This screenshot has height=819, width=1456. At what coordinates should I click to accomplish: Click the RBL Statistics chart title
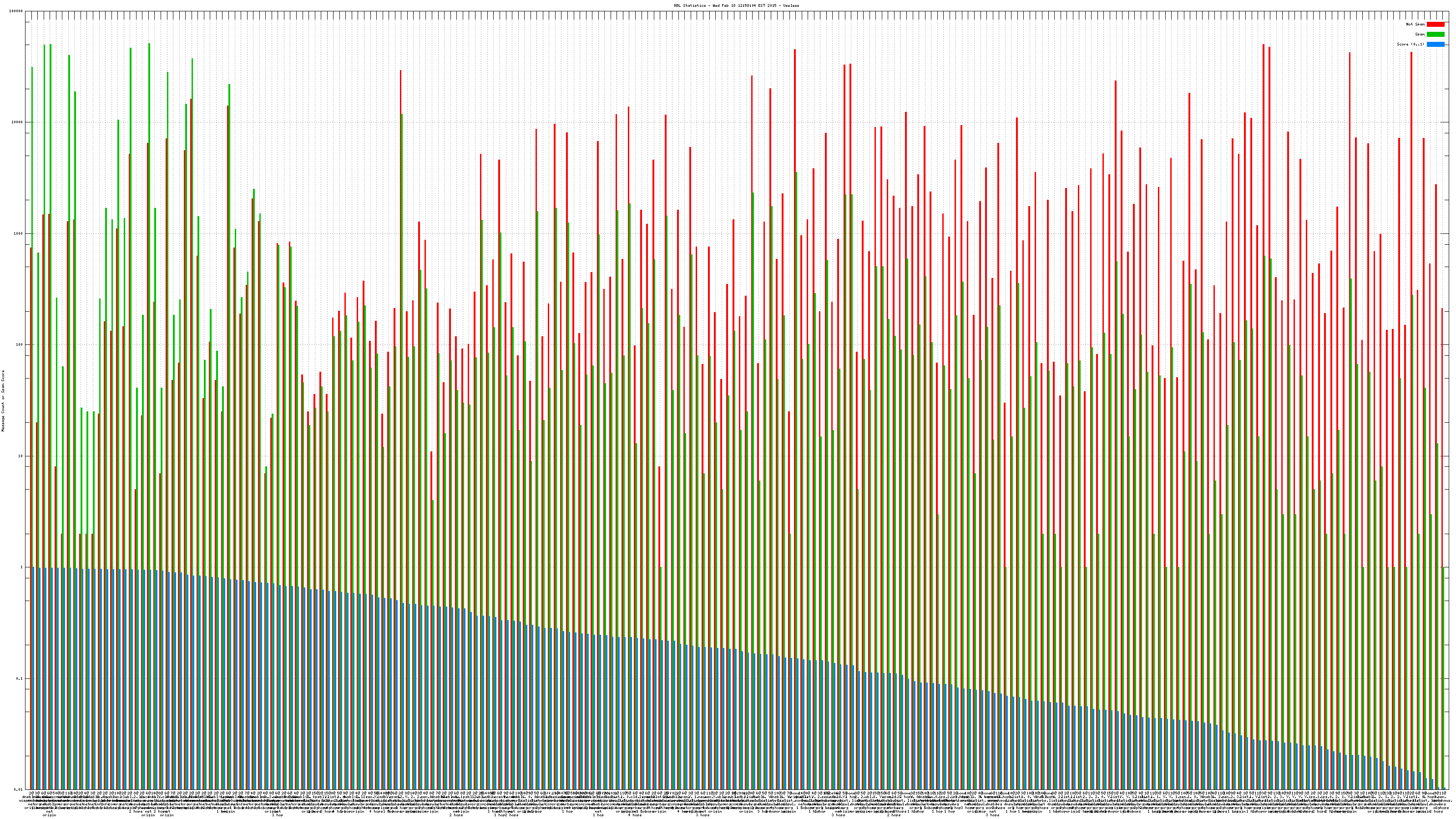click(x=736, y=5)
